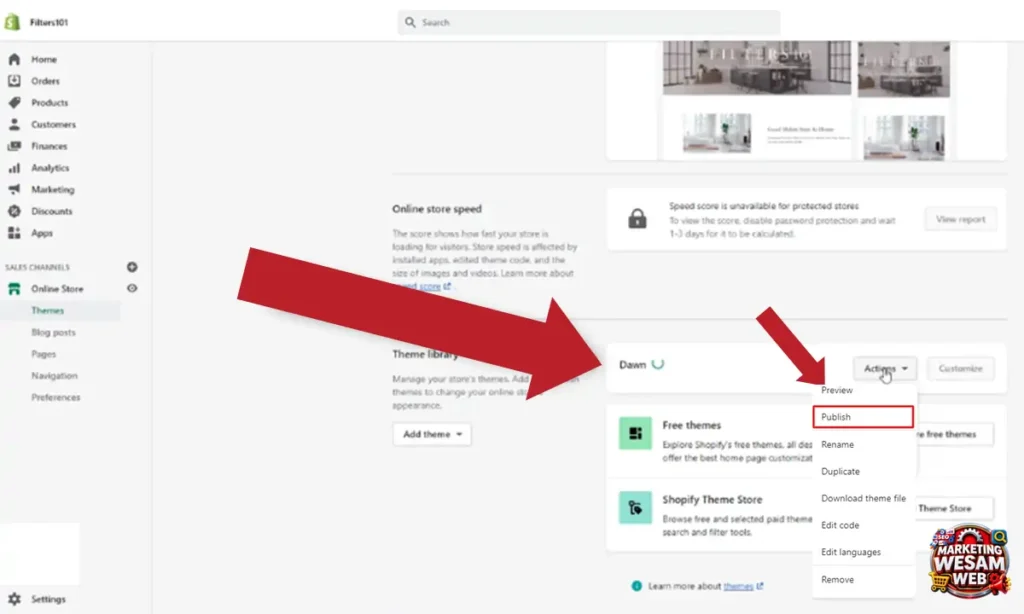1024x614 pixels.
Task: Click the Marketing megaphone icon
Action: point(14,189)
